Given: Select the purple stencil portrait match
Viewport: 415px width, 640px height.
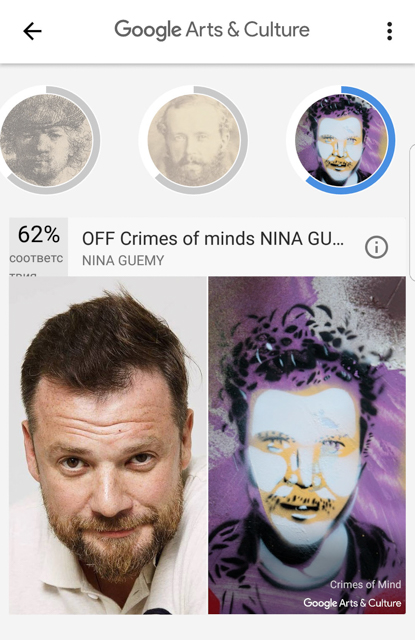Looking at the screenshot, I should (x=341, y=140).
